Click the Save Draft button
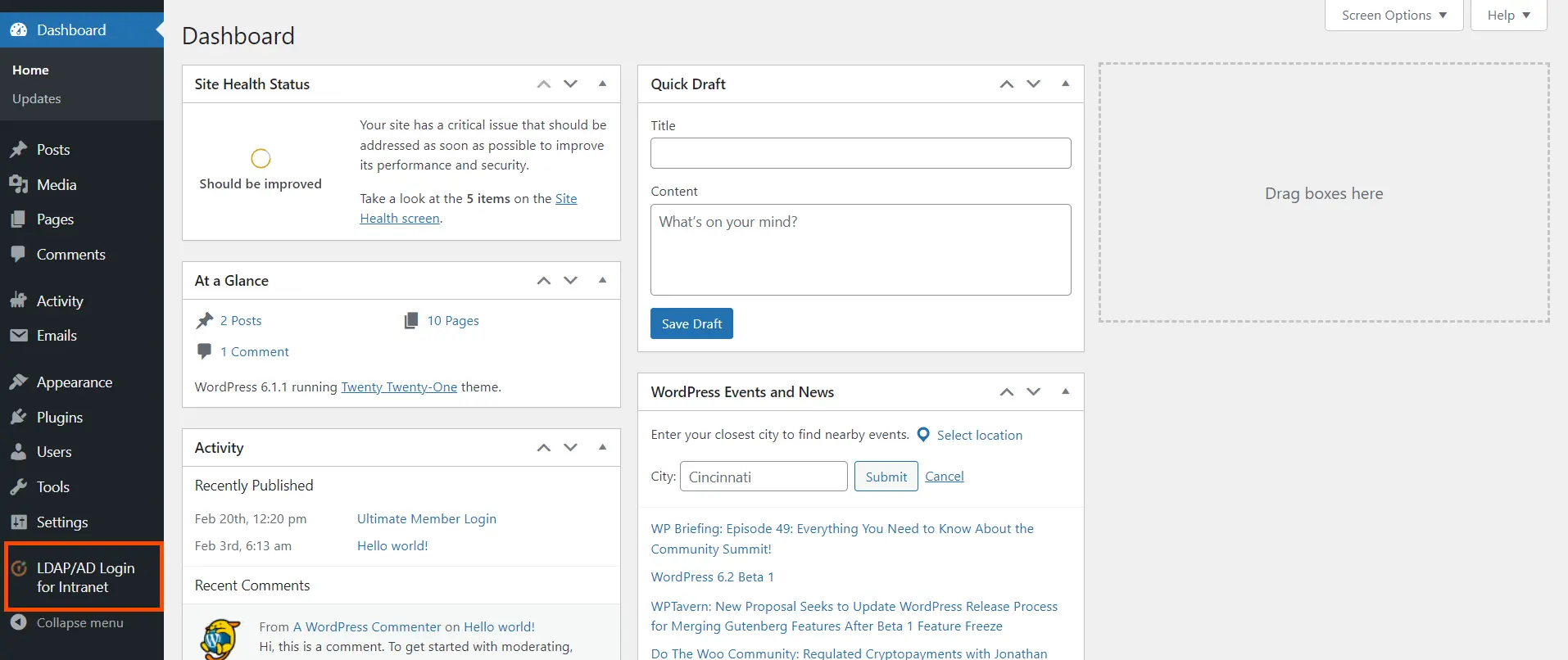This screenshot has height=660, width=1568. pos(691,323)
